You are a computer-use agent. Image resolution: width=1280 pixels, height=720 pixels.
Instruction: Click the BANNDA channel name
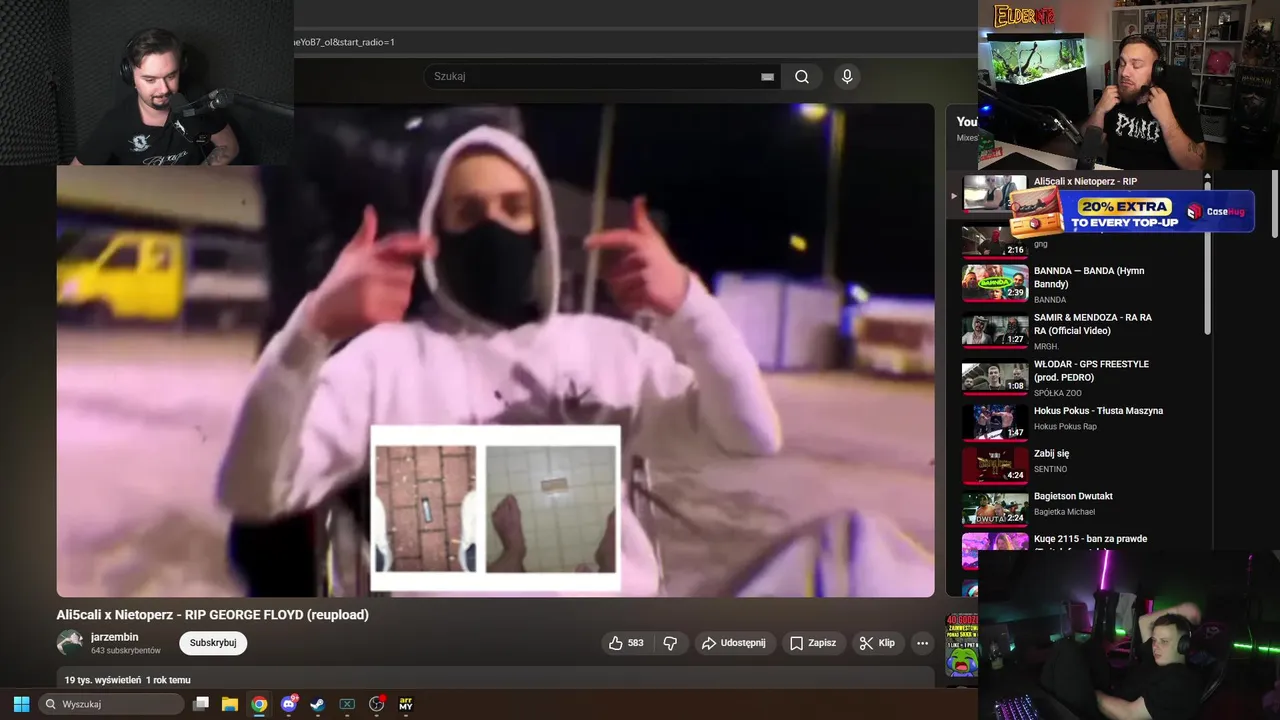click(x=1050, y=300)
